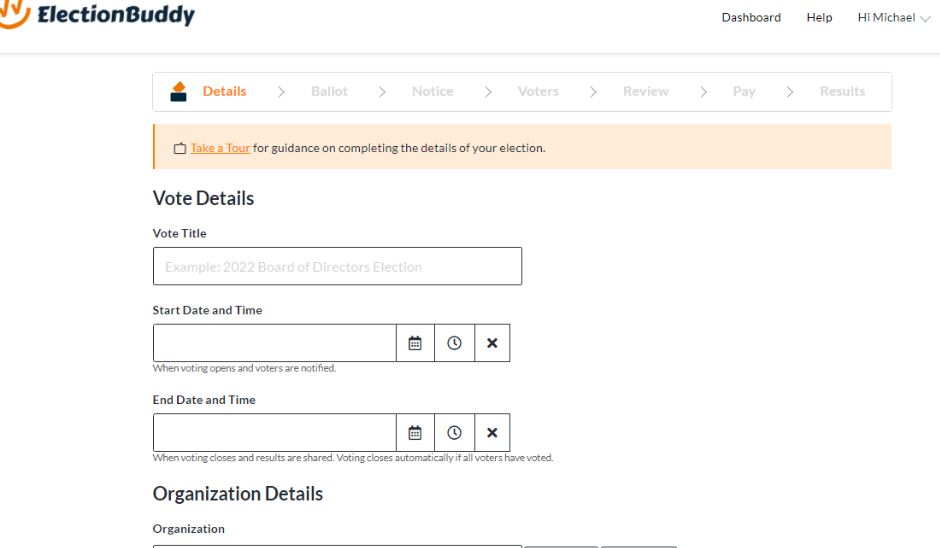Clear End Date with X icon
Image resolution: width=940 pixels, height=548 pixels.
coord(492,432)
